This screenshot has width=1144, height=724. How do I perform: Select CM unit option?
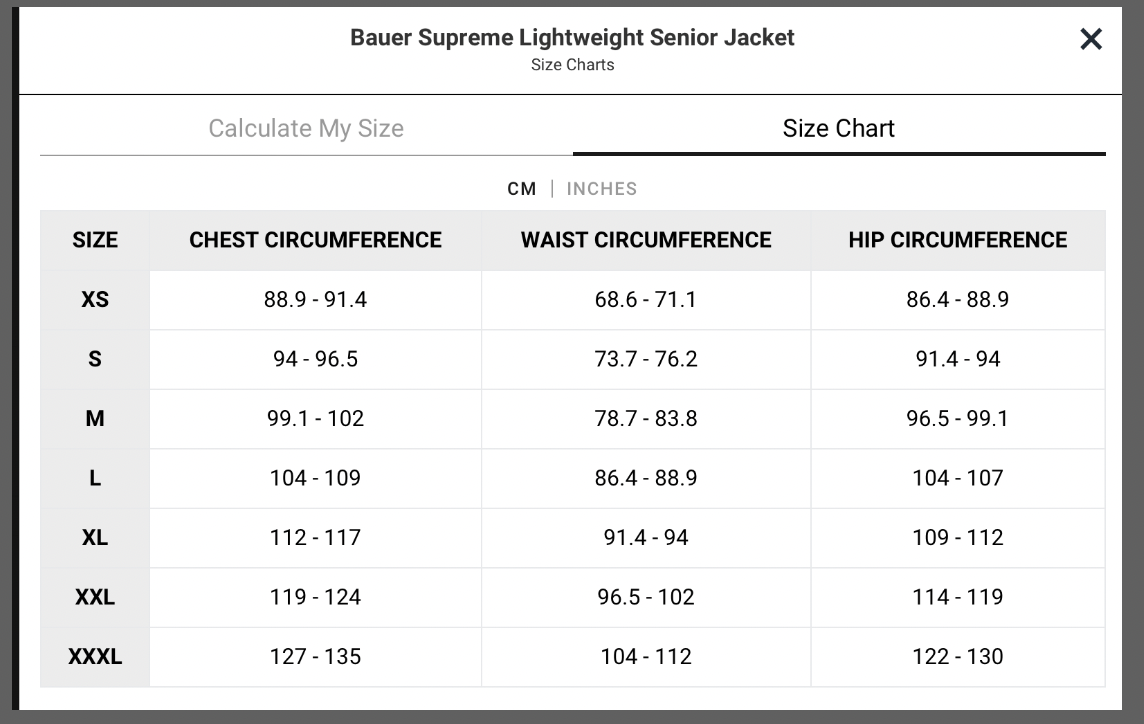522,188
